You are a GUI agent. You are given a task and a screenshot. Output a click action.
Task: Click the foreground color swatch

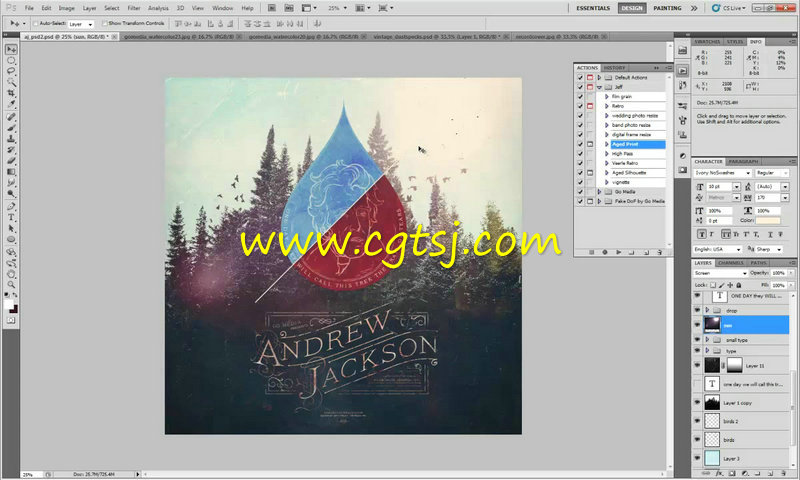tap(9, 305)
